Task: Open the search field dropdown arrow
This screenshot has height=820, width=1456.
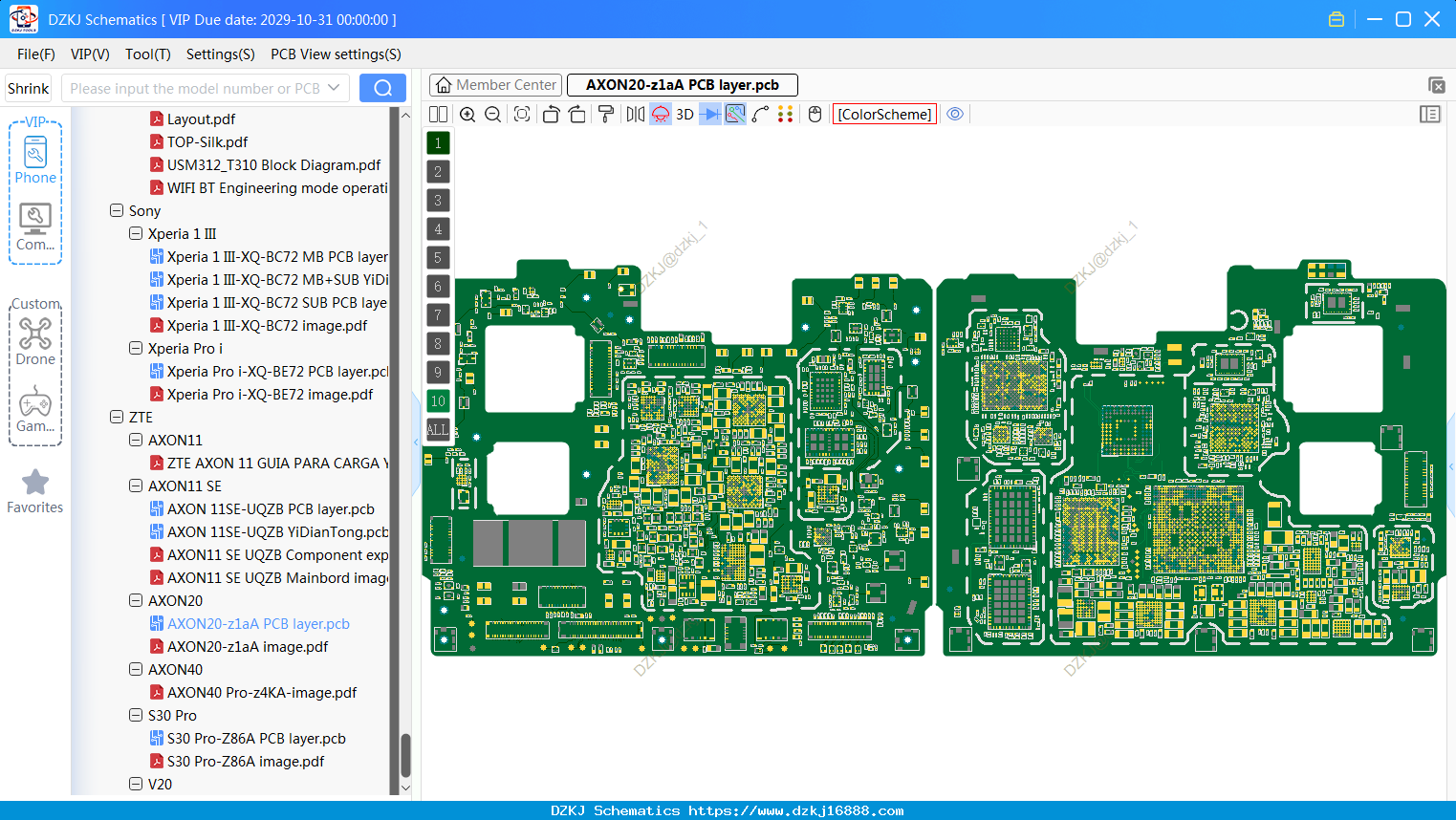Action: click(x=334, y=88)
